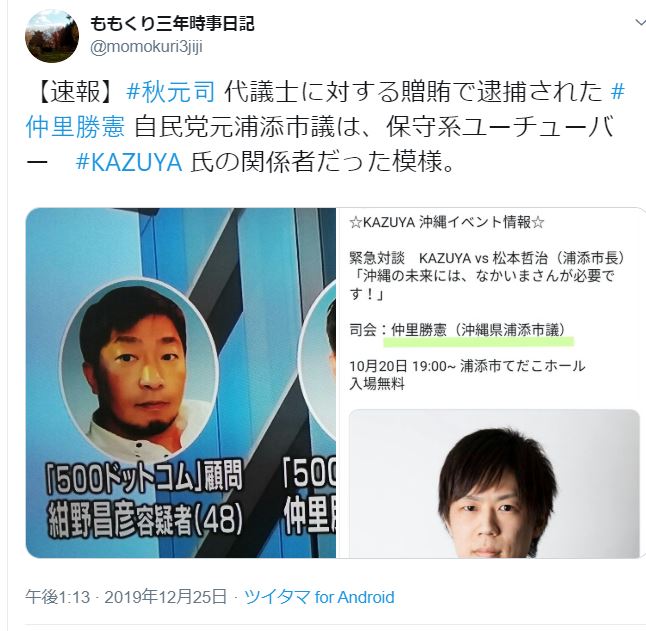The height and width of the screenshot is (631, 646).
Task: Open the ツイタマ for Android source link
Action: tap(319, 597)
